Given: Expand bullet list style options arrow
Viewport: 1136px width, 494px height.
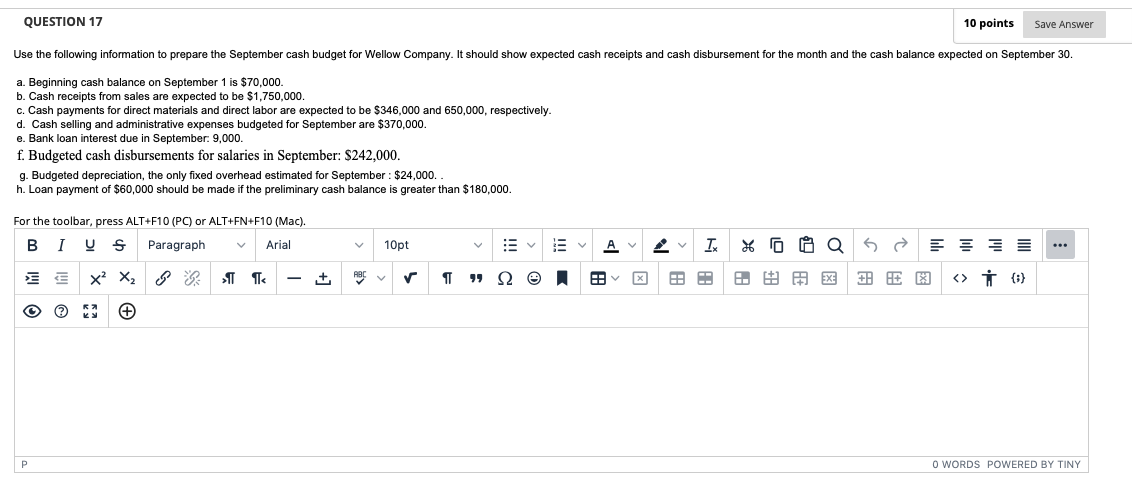Looking at the screenshot, I should [x=531, y=246].
